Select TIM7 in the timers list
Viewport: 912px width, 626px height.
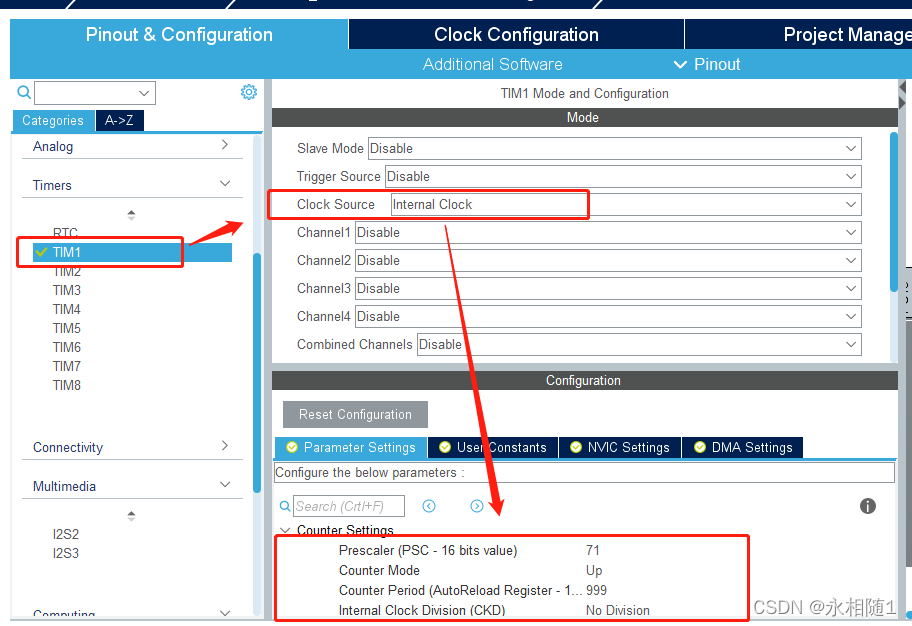67,366
